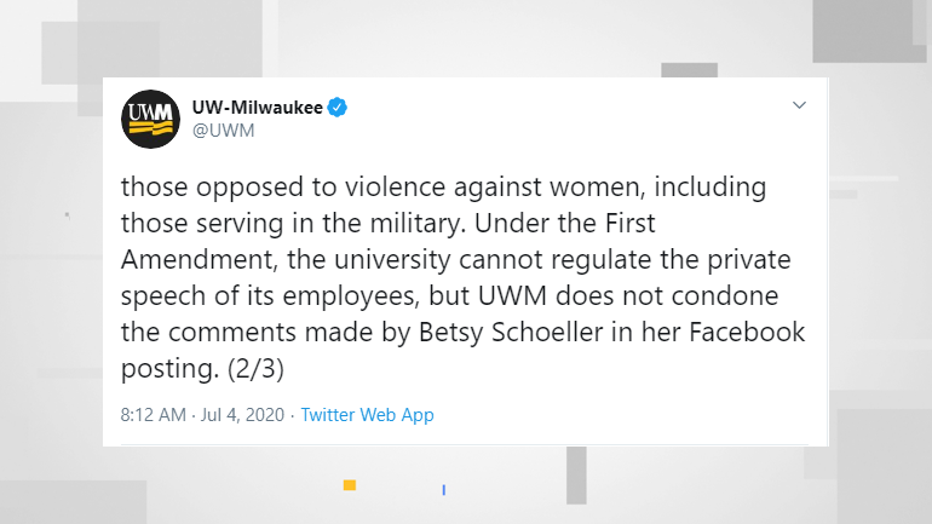Click "UWM does not condone" text

[x=628, y=296]
